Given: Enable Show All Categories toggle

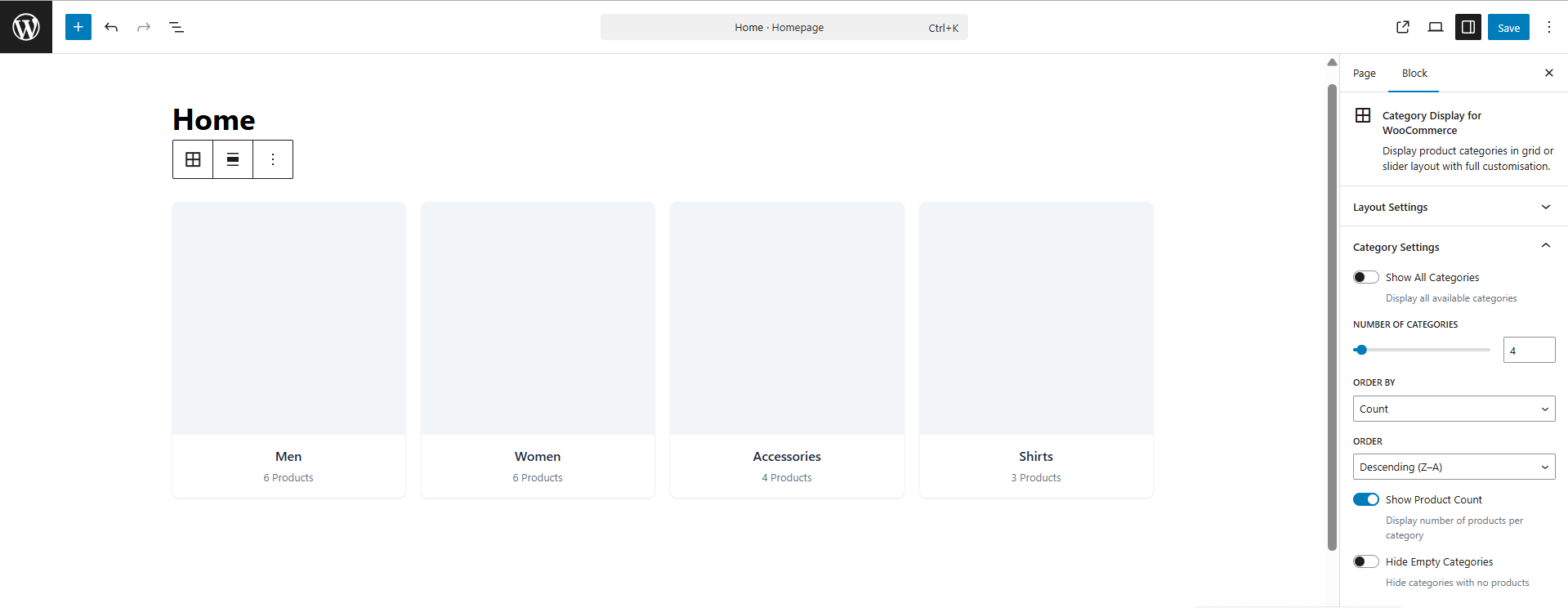Looking at the screenshot, I should [x=1366, y=277].
